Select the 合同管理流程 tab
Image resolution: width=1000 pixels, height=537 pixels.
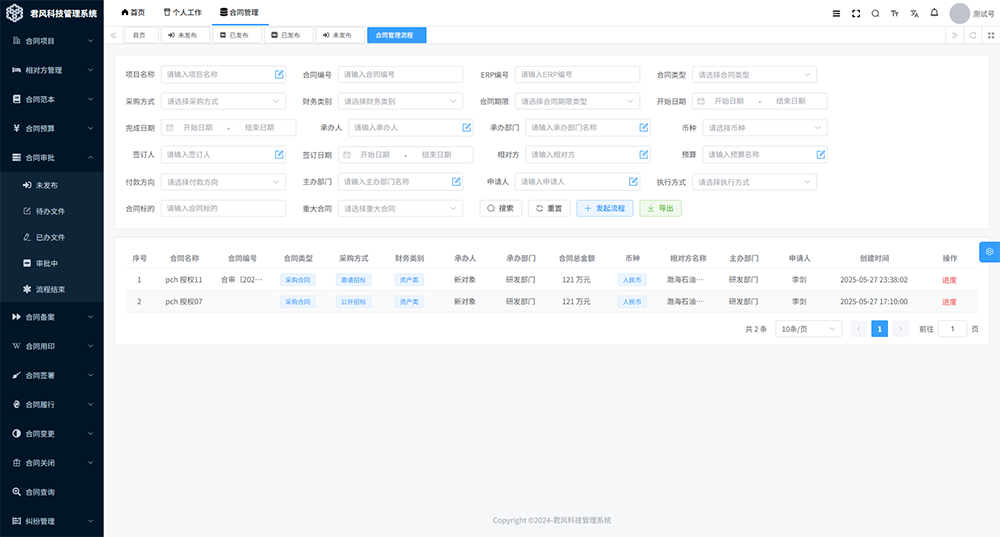pyautogui.click(x=396, y=35)
